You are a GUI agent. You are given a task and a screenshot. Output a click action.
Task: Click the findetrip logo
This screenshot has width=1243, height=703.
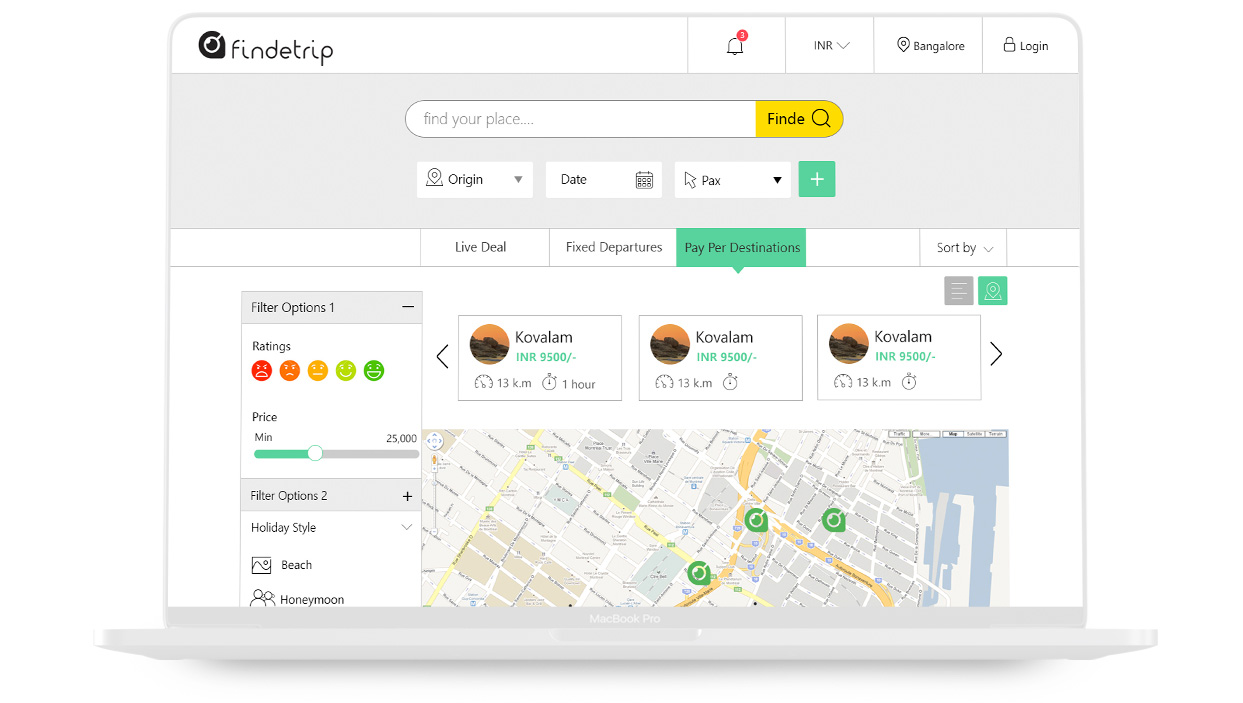tap(266, 47)
